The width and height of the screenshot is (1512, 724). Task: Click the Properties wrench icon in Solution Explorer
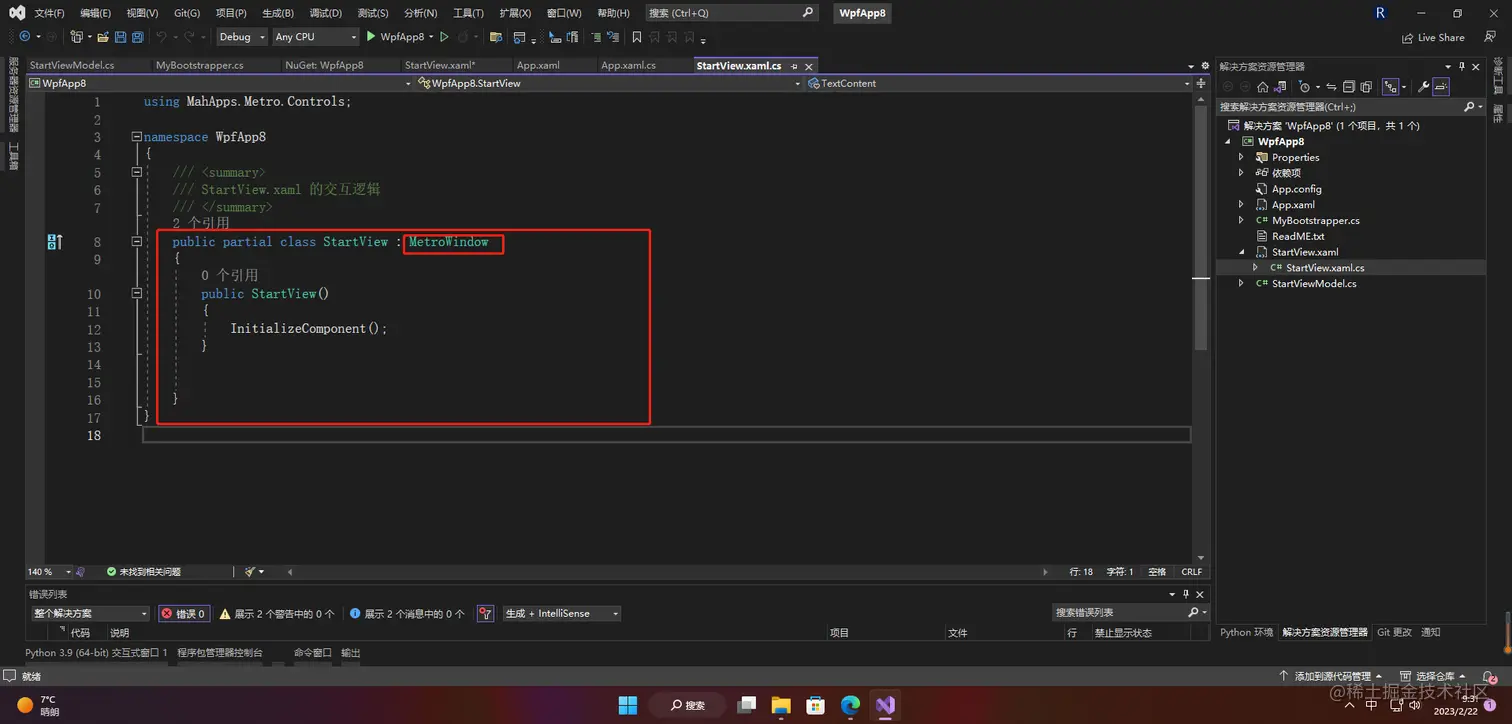[1424, 87]
